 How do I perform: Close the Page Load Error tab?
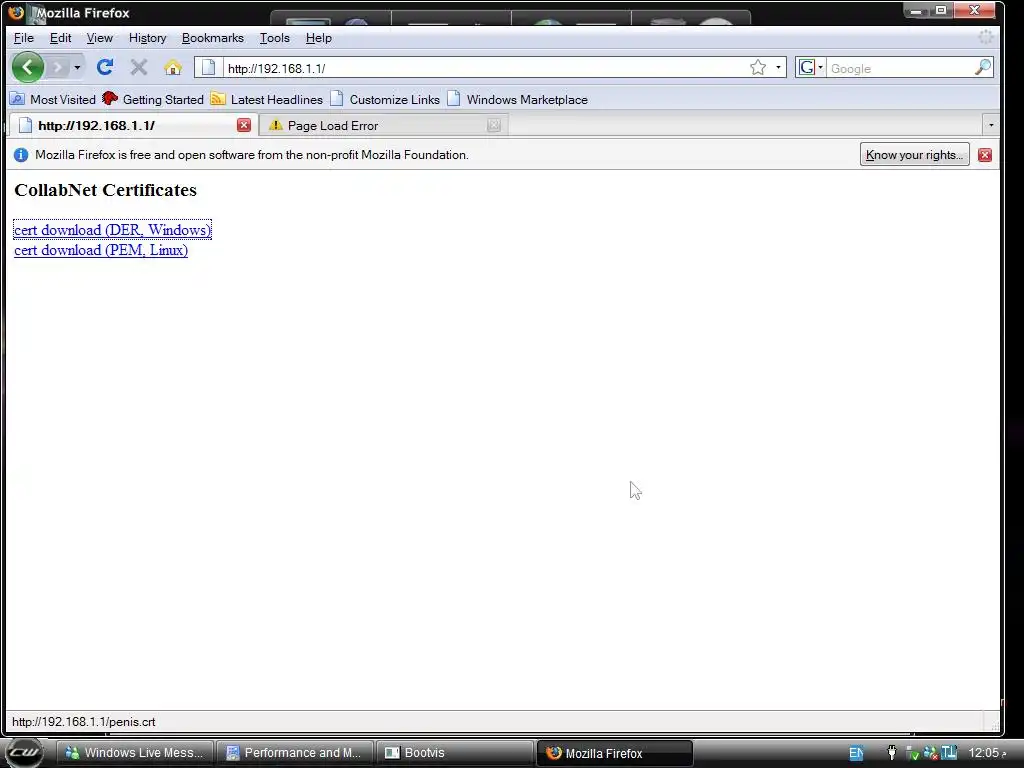[x=494, y=125]
